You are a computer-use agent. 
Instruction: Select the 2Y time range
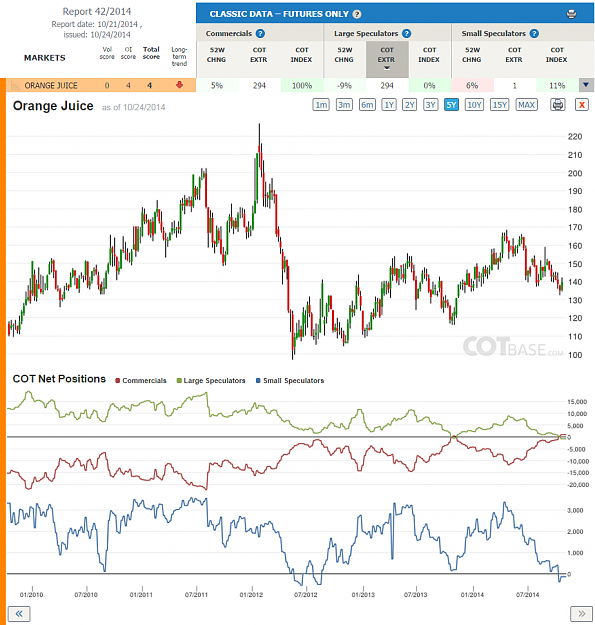click(x=410, y=105)
